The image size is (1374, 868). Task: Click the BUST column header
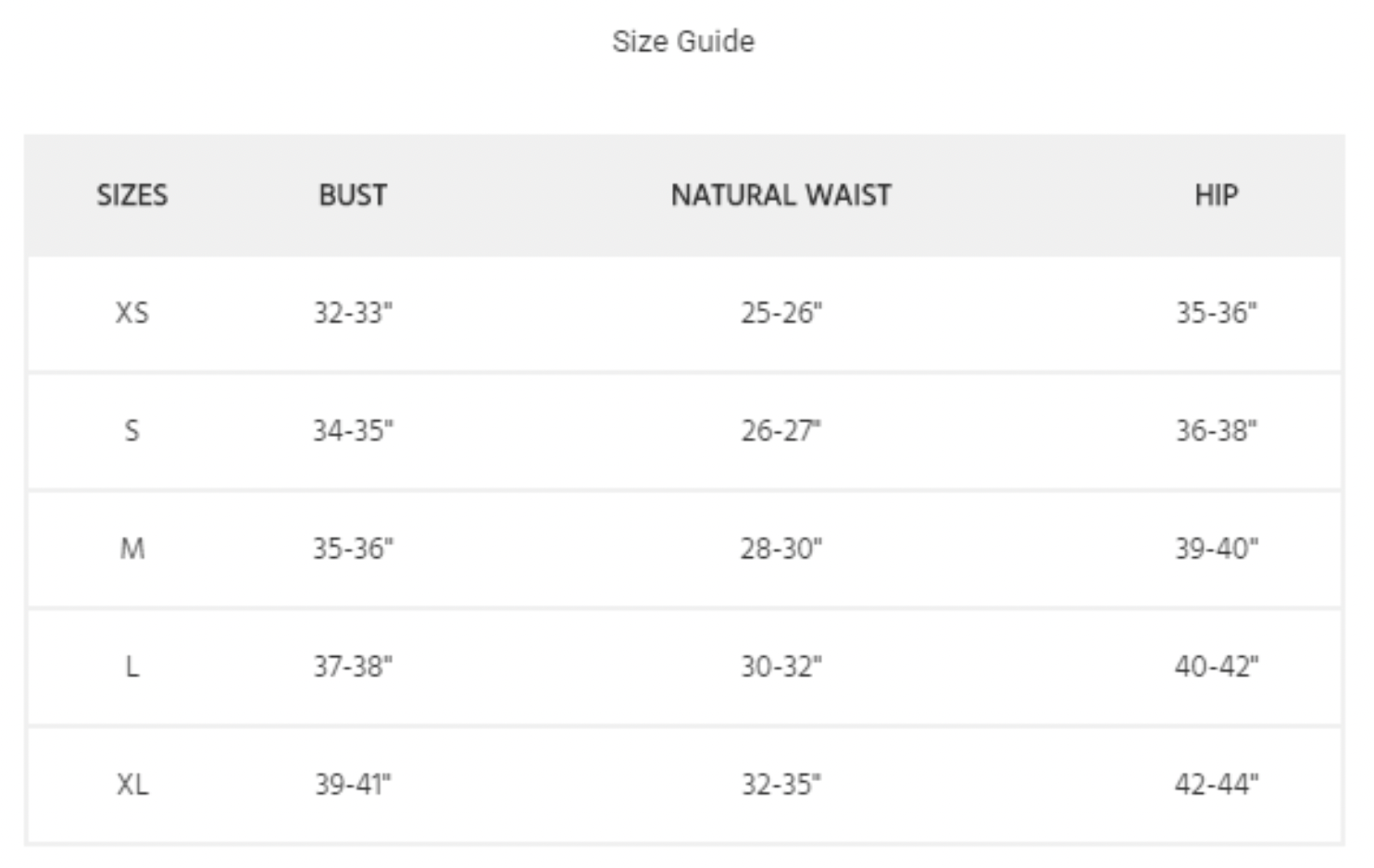353,195
